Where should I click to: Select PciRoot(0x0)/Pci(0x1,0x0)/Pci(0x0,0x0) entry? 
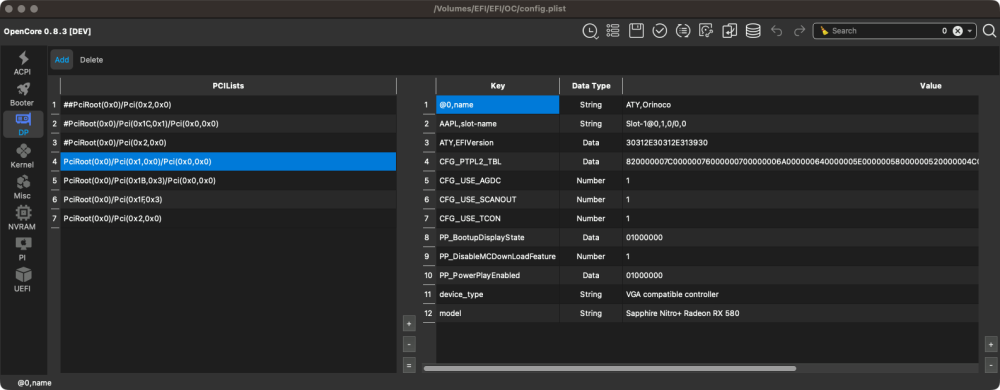click(x=228, y=162)
